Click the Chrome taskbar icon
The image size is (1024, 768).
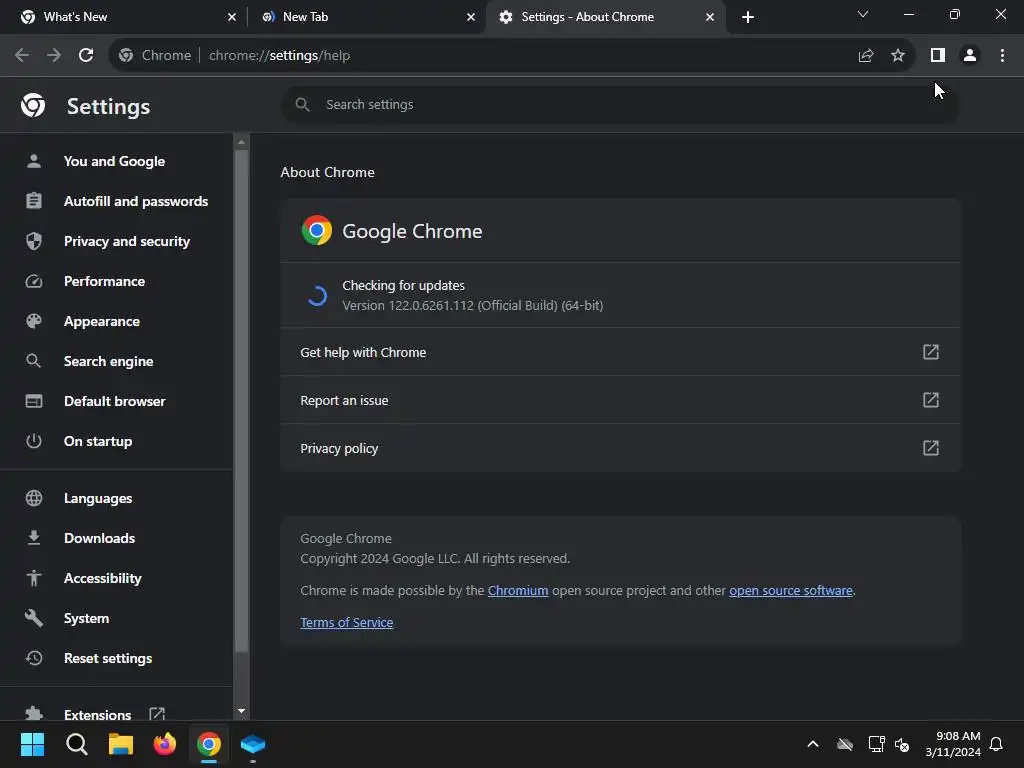pos(209,744)
